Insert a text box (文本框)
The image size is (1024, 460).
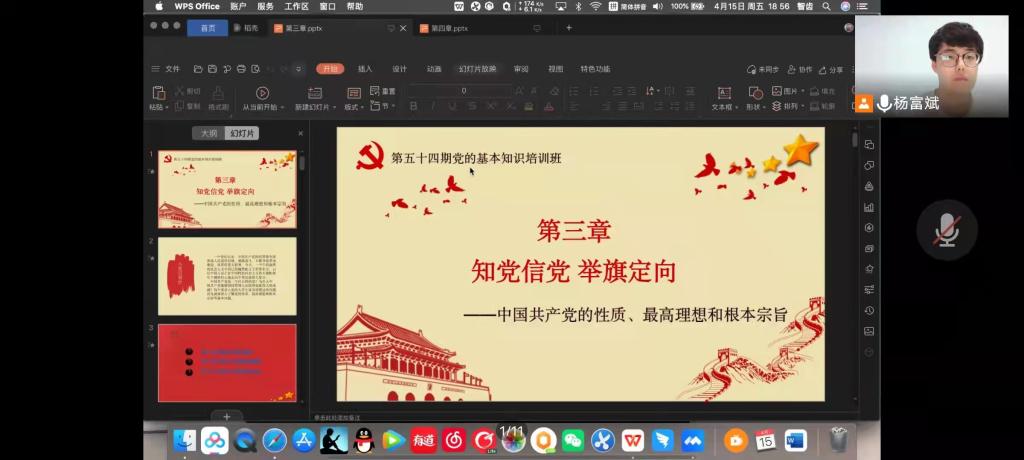click(x=721, y=92)
